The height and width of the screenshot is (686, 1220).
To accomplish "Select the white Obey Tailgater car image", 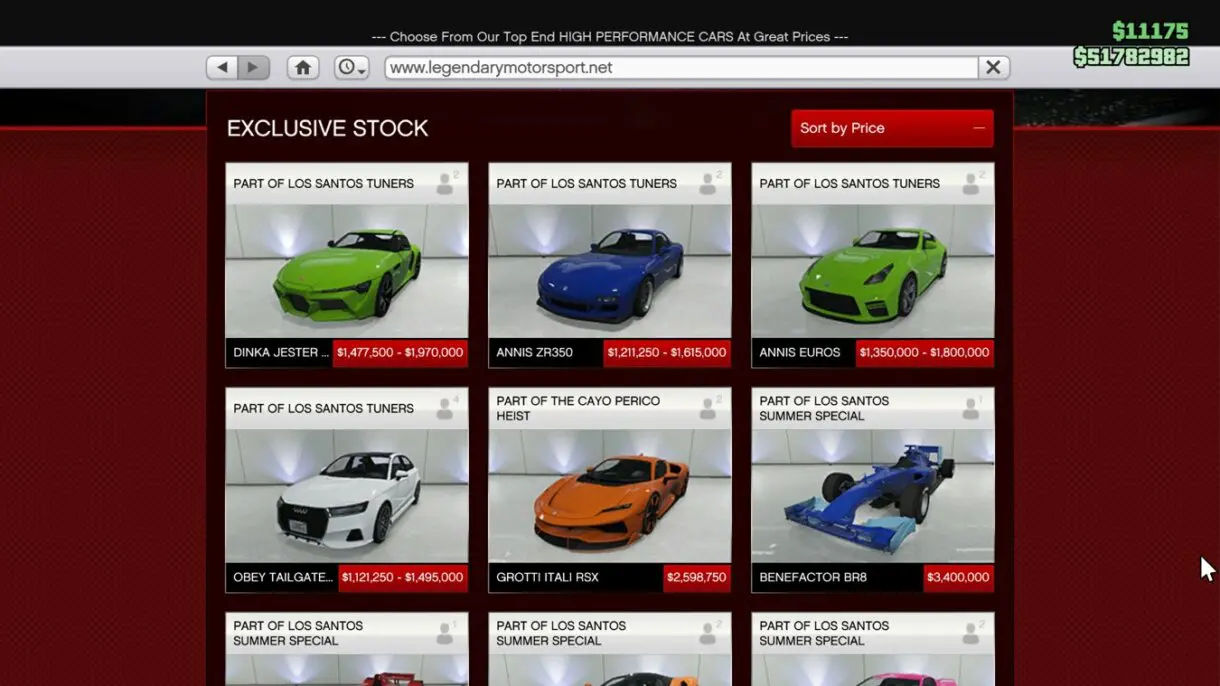I will click(347, 496).
